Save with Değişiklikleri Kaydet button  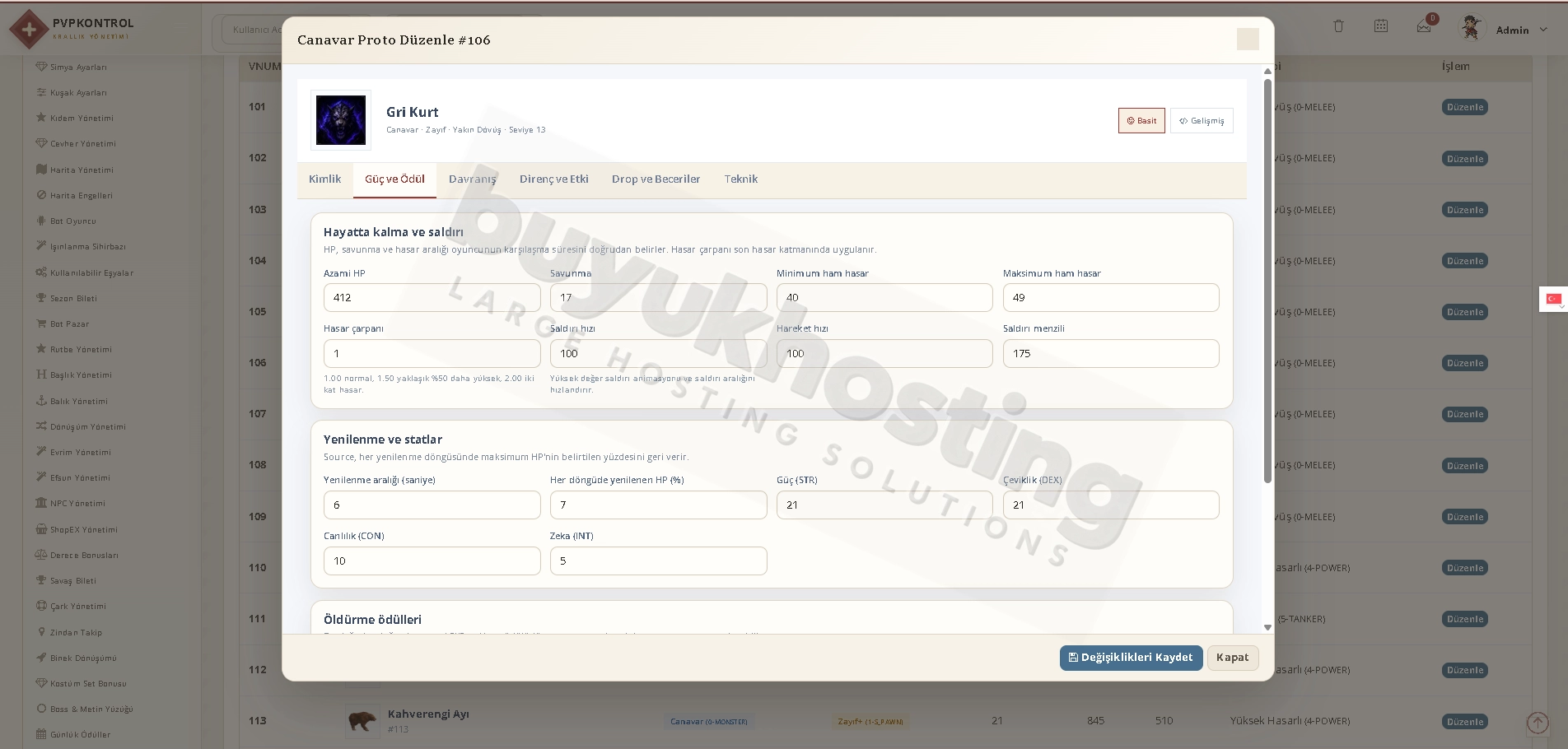click(1131, 658)
